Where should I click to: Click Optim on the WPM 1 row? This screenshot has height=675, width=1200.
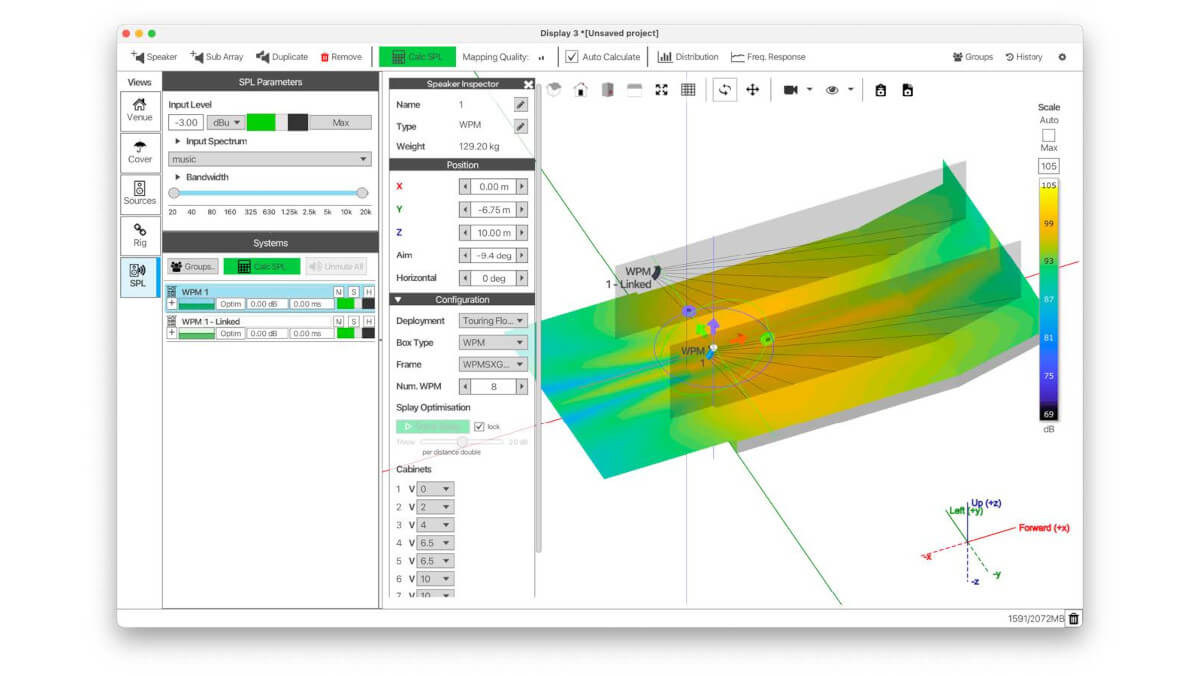click(231, 304)
